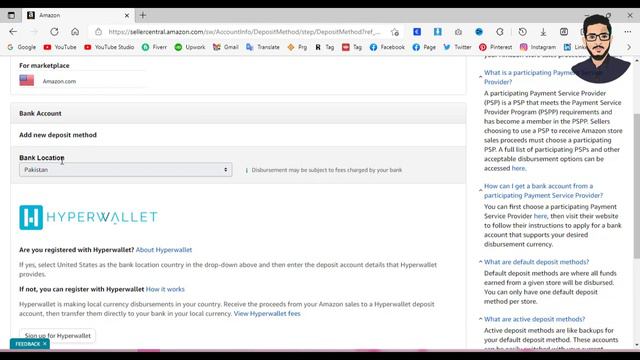This screenshot has height=360, width=640.
Task: Click the round blue extension icon
Action: 479,31
